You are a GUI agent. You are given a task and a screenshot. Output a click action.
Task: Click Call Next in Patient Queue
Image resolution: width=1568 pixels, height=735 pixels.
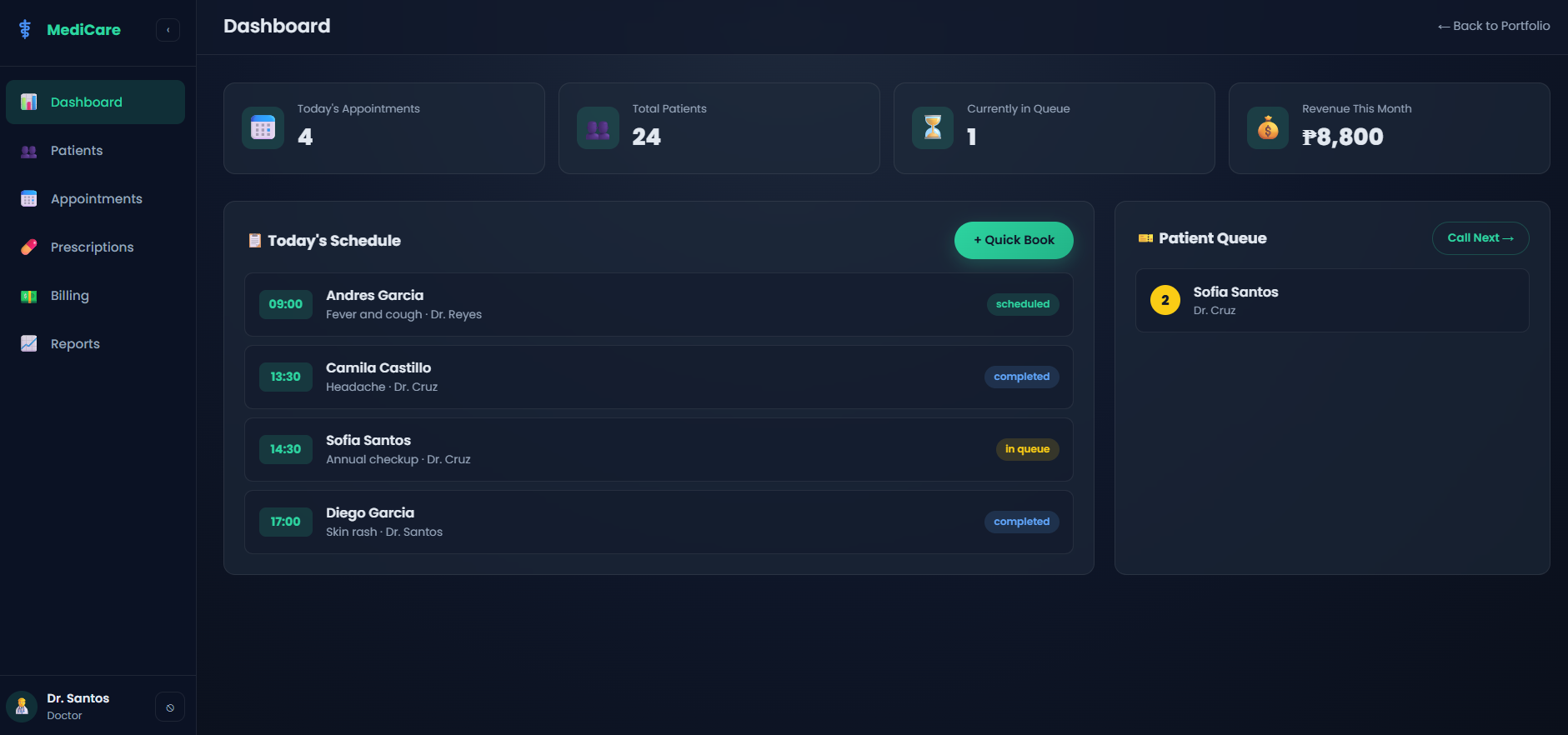click(x=1480, y=238)
